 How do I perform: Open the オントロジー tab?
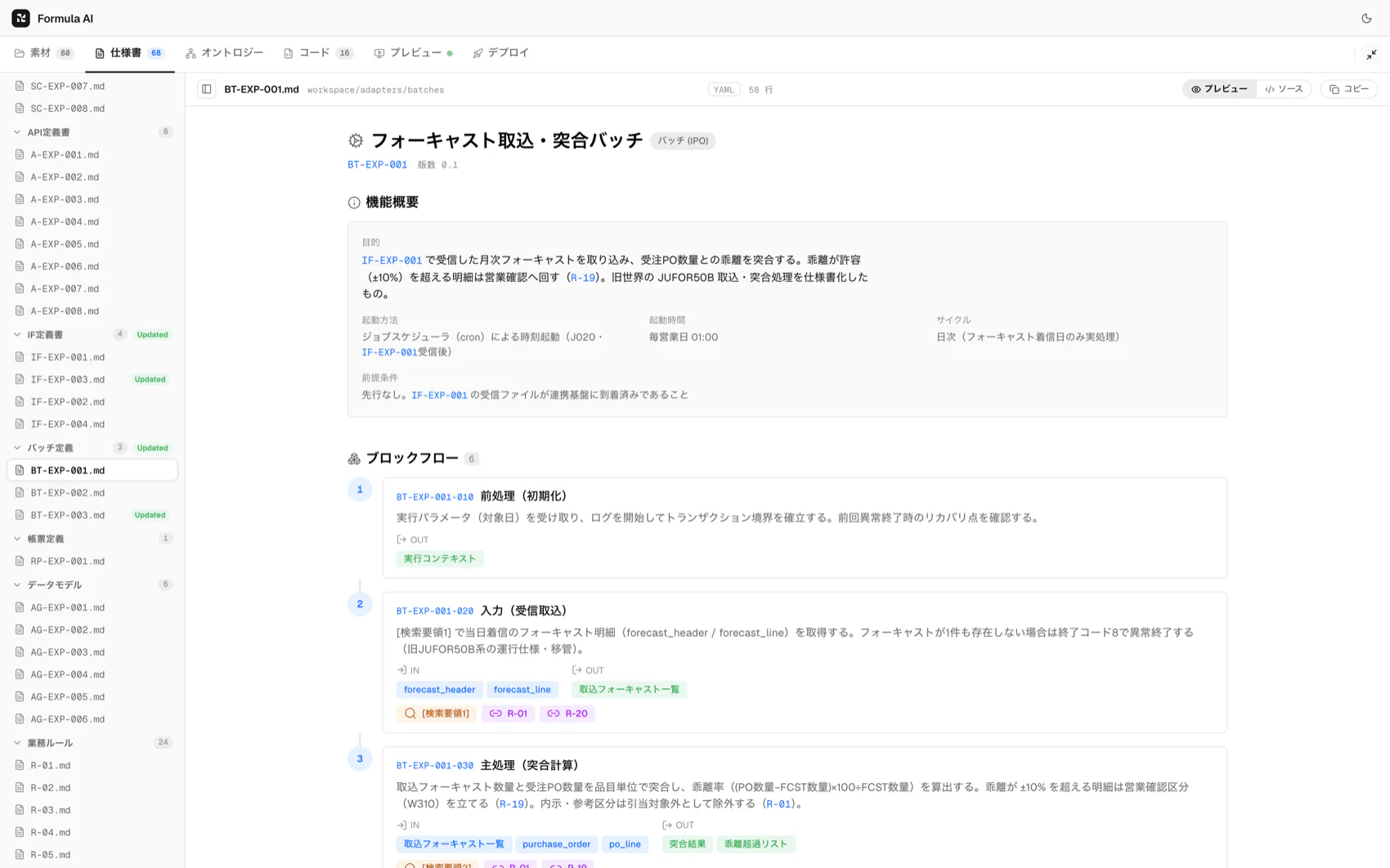pos(225,53)
